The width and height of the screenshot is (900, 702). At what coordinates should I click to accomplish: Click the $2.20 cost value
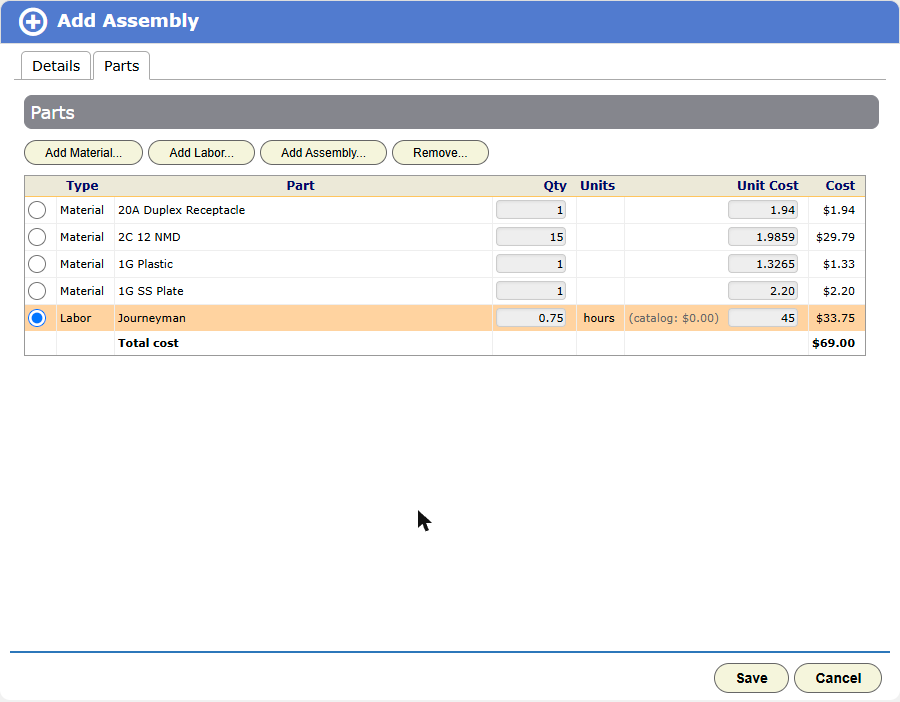839,291
